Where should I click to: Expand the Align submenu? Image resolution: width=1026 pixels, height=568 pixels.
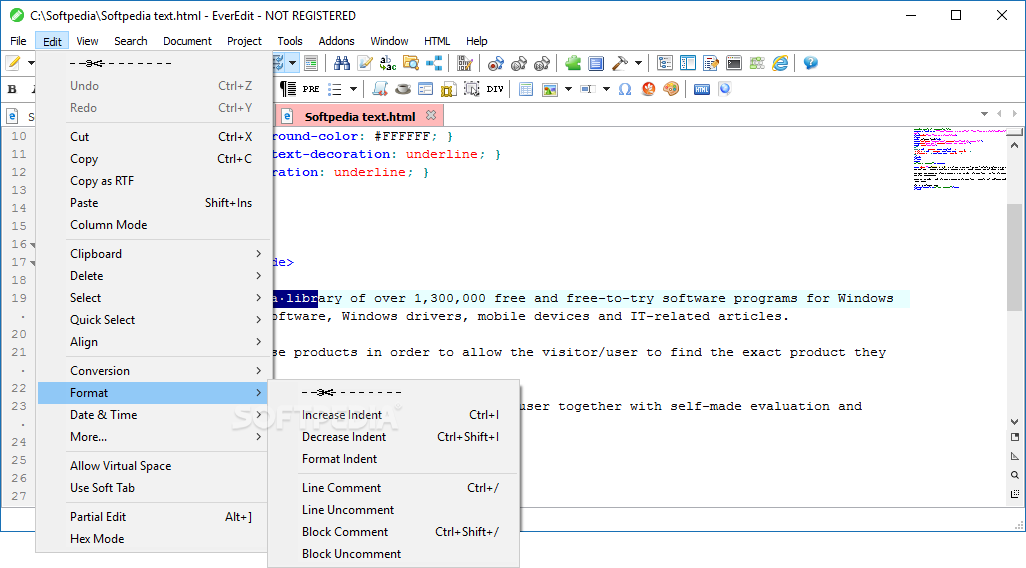coord(154,342)
